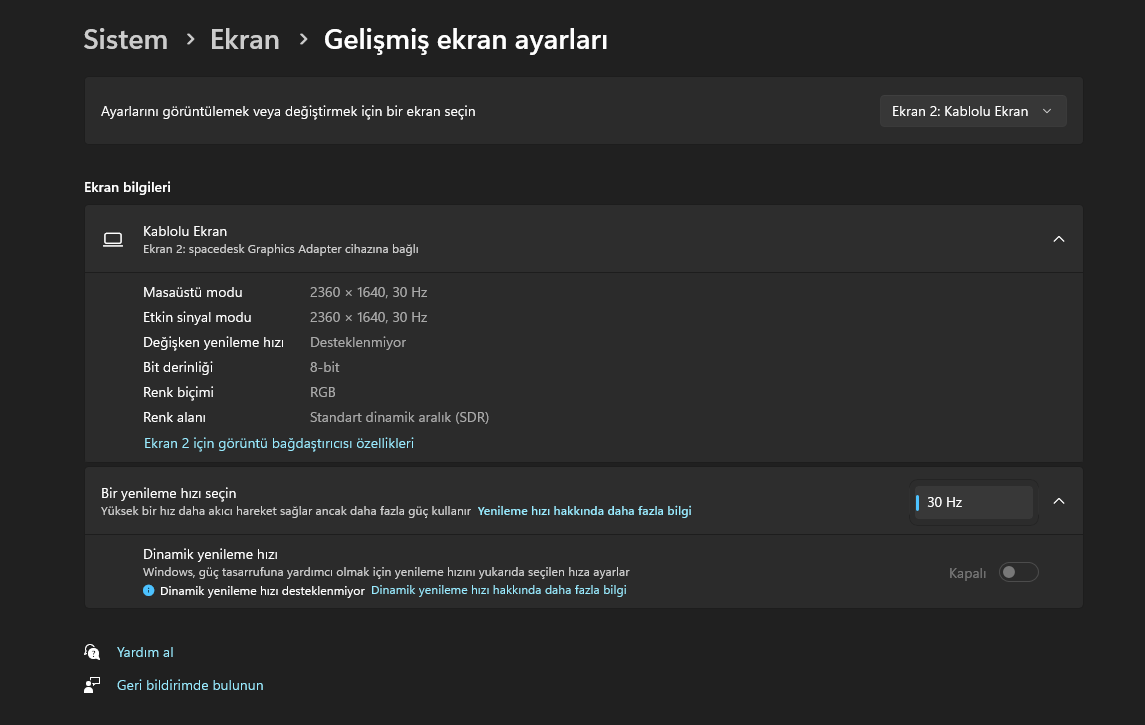Click the Yardım al headset icon
The height and width of the screenshot is (725, 1145).
92,651
